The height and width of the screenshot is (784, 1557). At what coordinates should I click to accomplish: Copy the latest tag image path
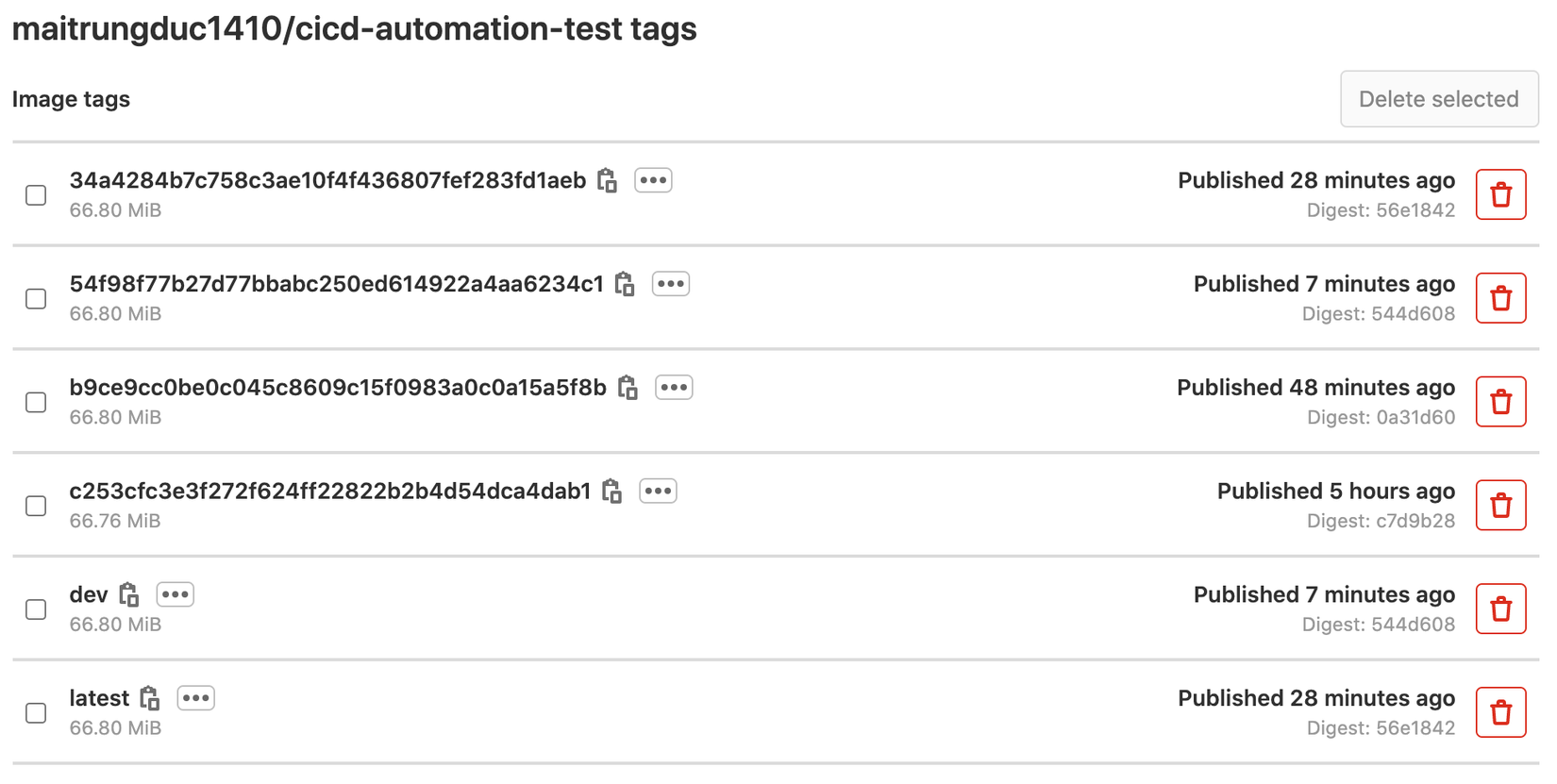pos(150,698)
